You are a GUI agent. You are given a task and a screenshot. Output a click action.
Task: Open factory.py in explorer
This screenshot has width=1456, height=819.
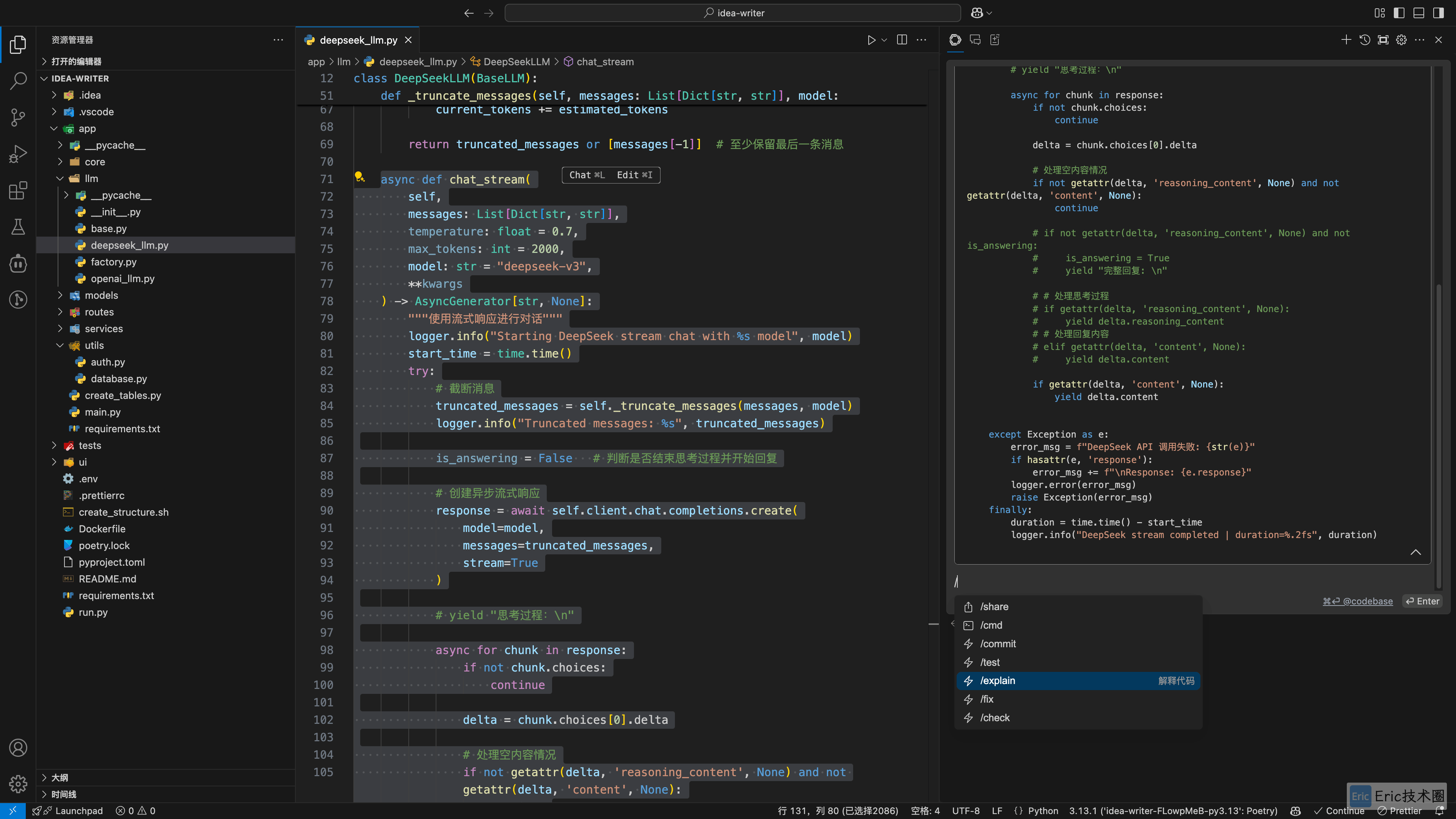[x=166, y=262]
